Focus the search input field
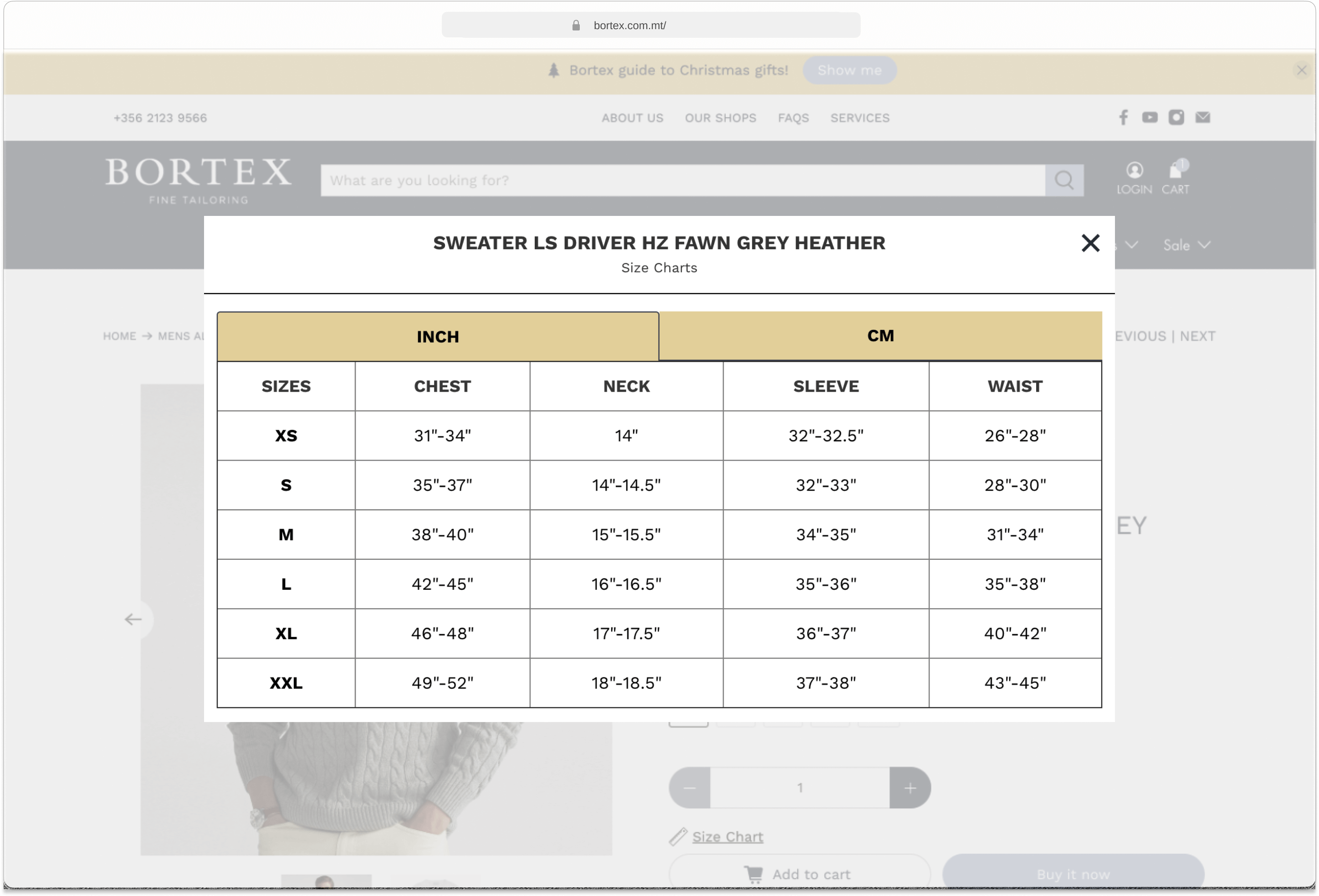Image resolution: width=1319 pixels, height=896 pixels. point(683,180)
